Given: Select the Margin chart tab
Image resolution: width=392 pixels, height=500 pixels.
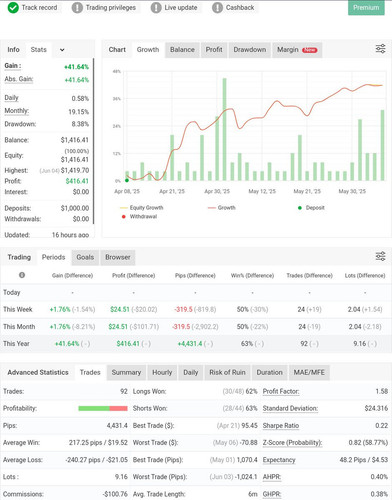Looking at the screenshot, I should point(297,50).
